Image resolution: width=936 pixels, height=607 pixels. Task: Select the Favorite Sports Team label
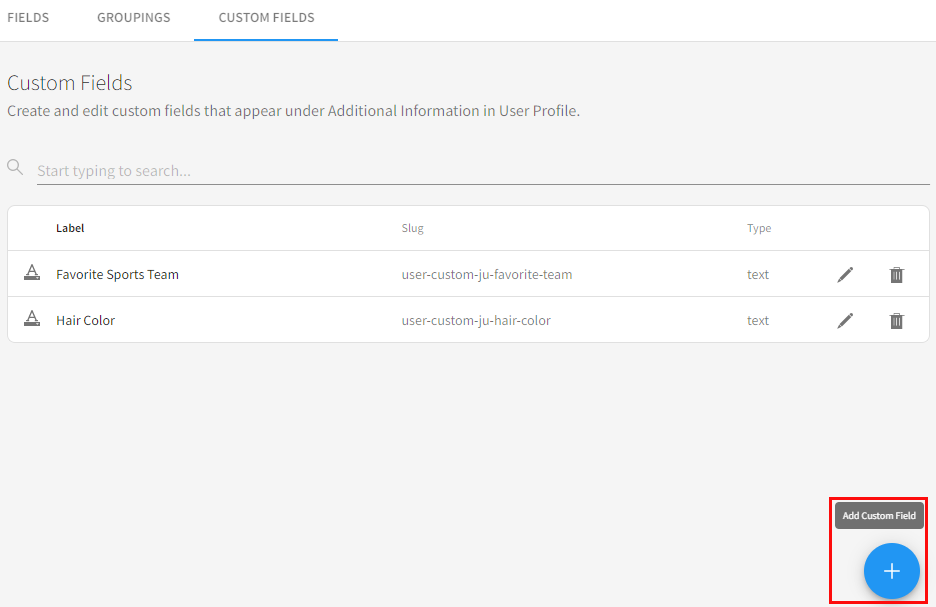(117, 275)
